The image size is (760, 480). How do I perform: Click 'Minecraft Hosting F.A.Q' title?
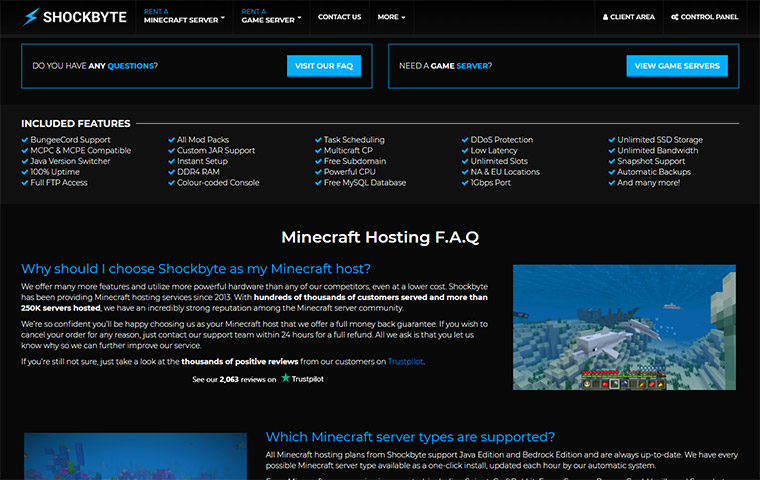[x=380, y=237]
